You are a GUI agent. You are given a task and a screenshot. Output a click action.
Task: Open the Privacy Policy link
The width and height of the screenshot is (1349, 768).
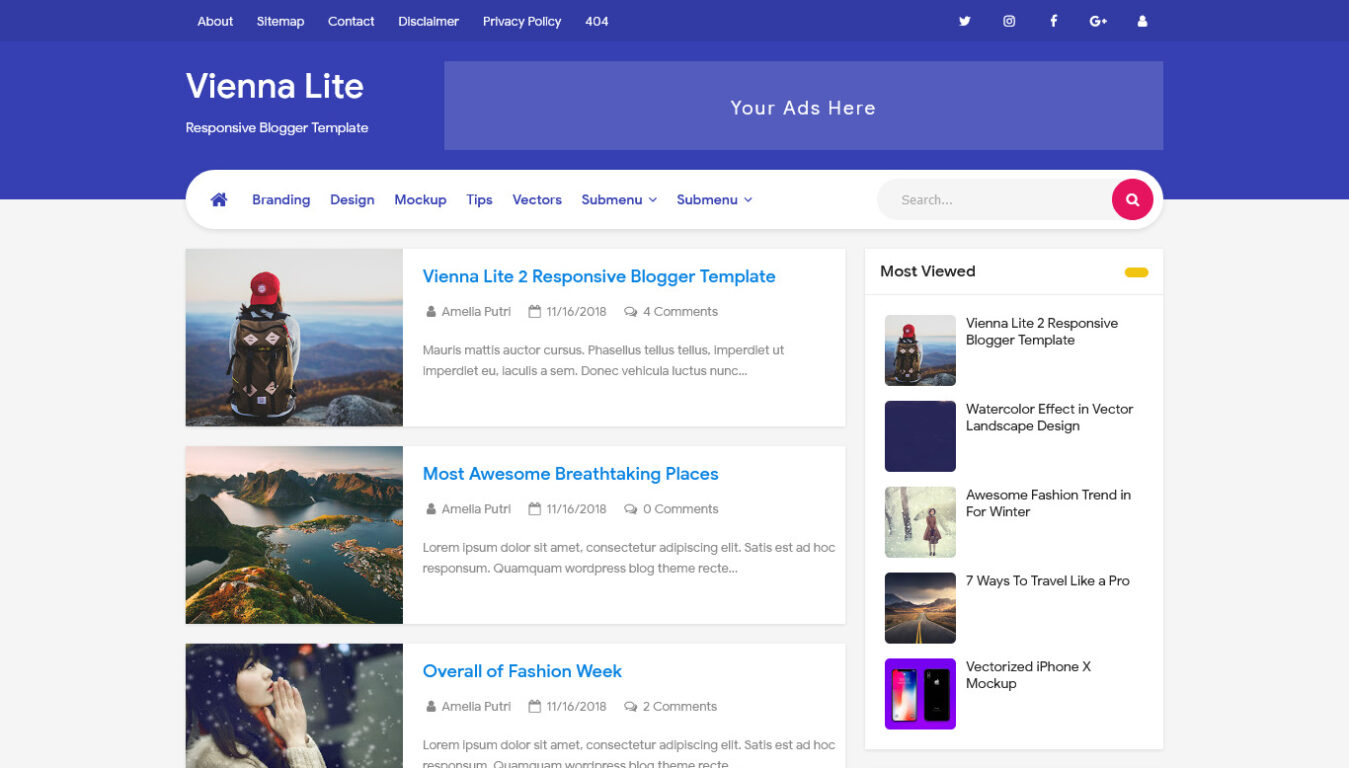522,21
